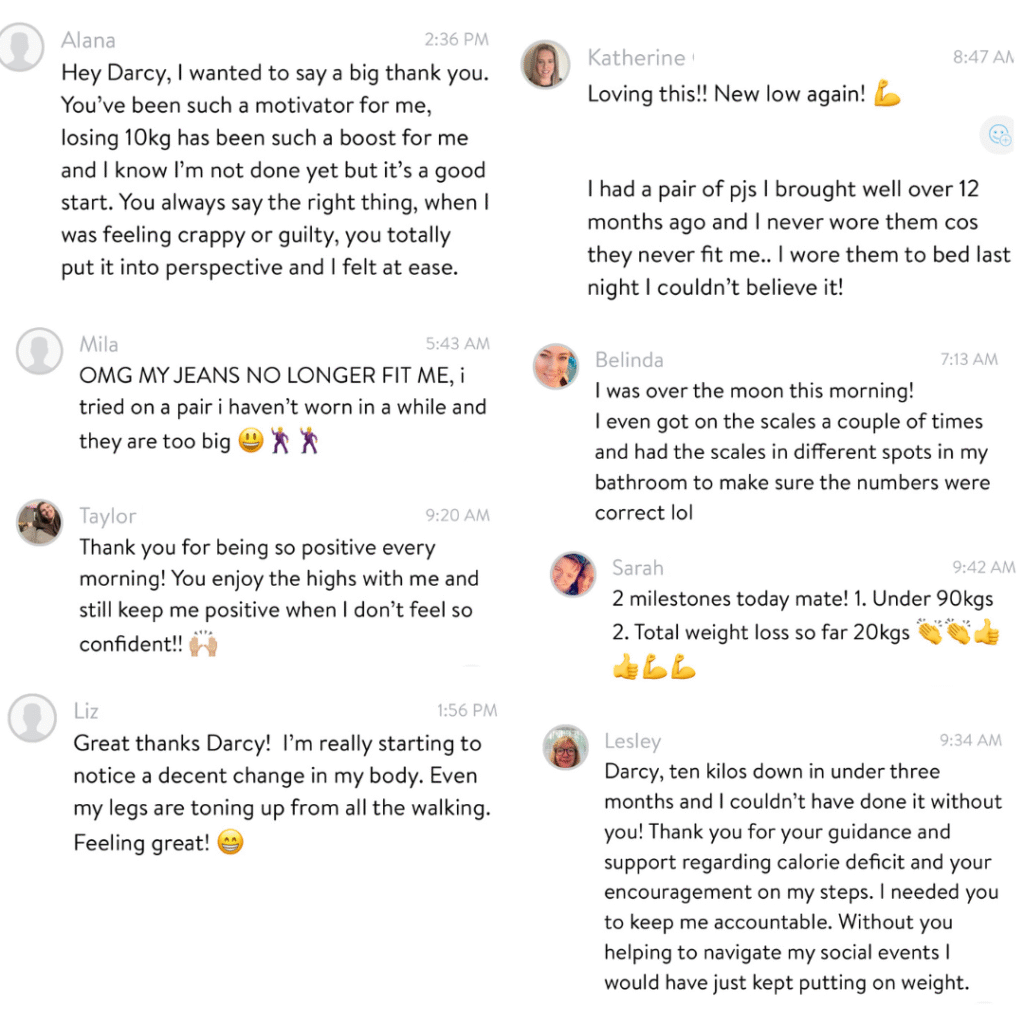Image resolution: width=1024 pixels, height=1024 pixels.
Task: Open Alana's default profile avatar
Action: click(21, 47)
